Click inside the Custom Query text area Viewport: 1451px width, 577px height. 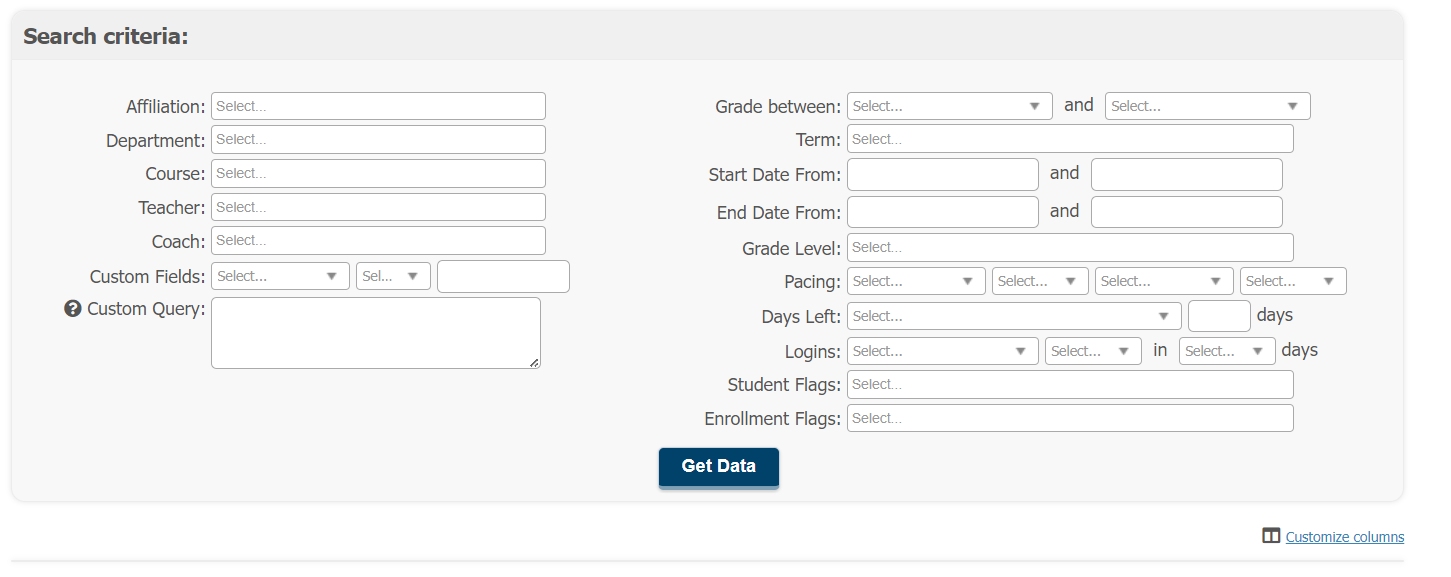pos(376,333)
